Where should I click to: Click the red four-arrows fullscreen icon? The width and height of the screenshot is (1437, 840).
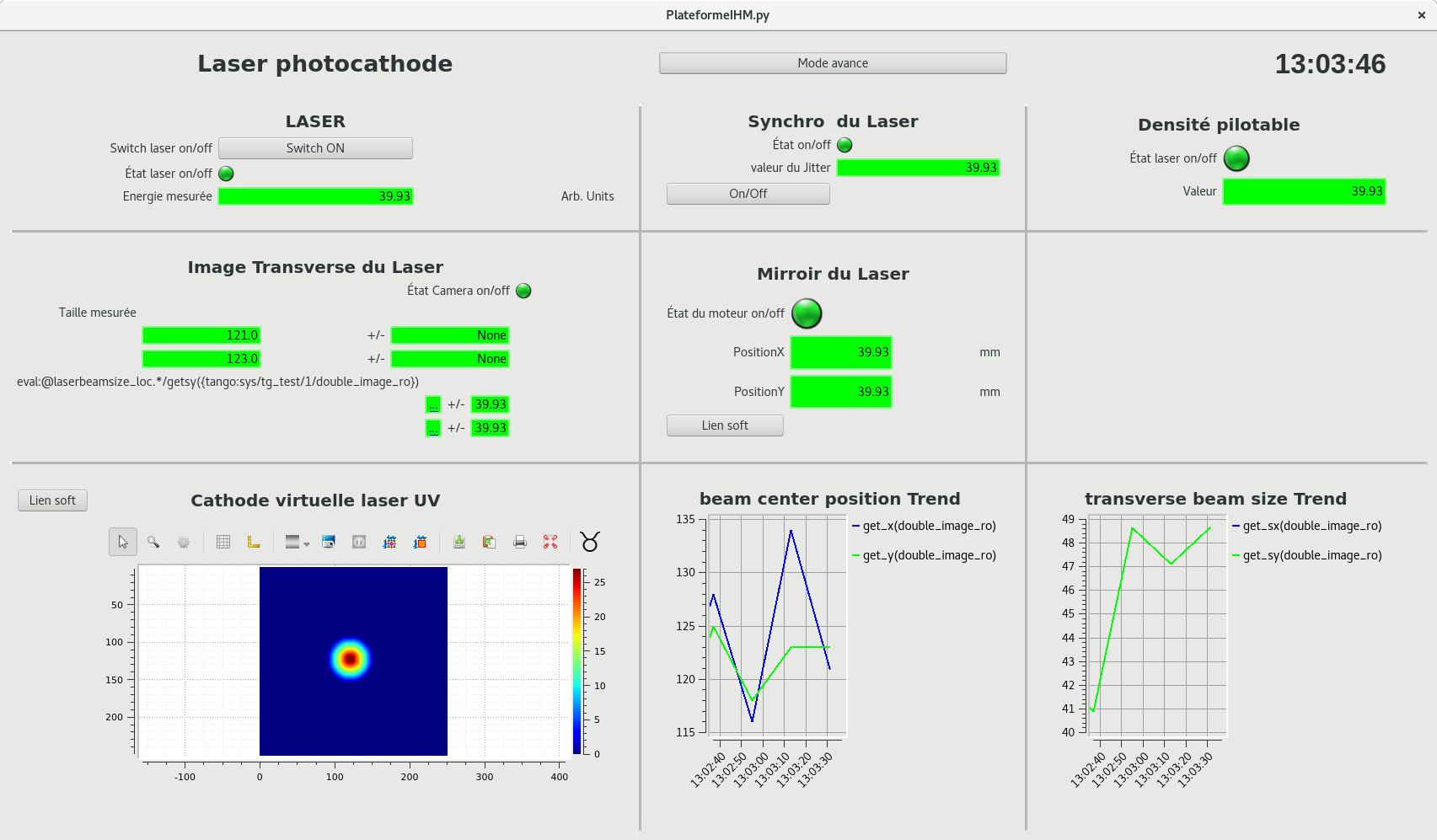(550, 542)
